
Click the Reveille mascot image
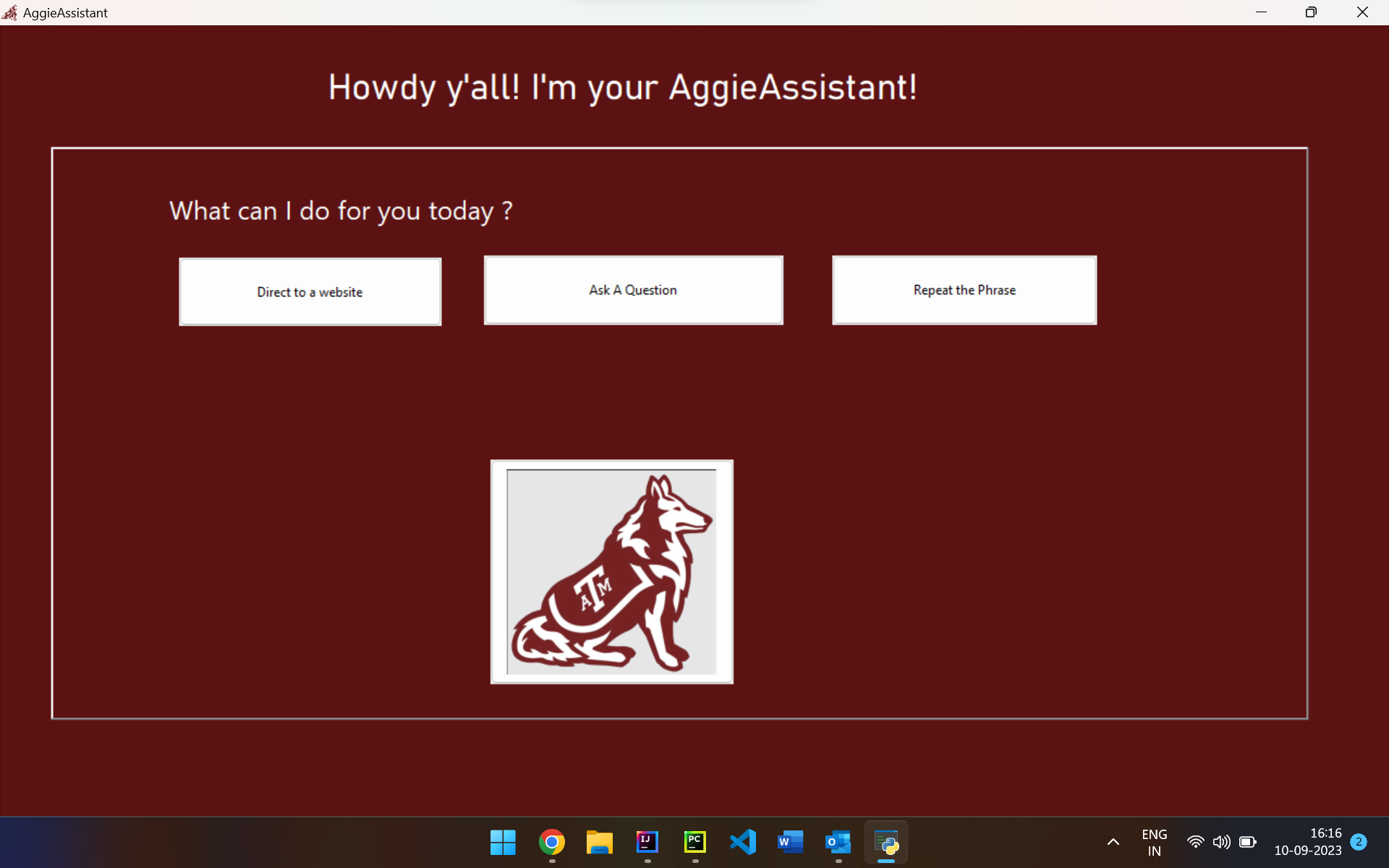(x=611, y=571)
